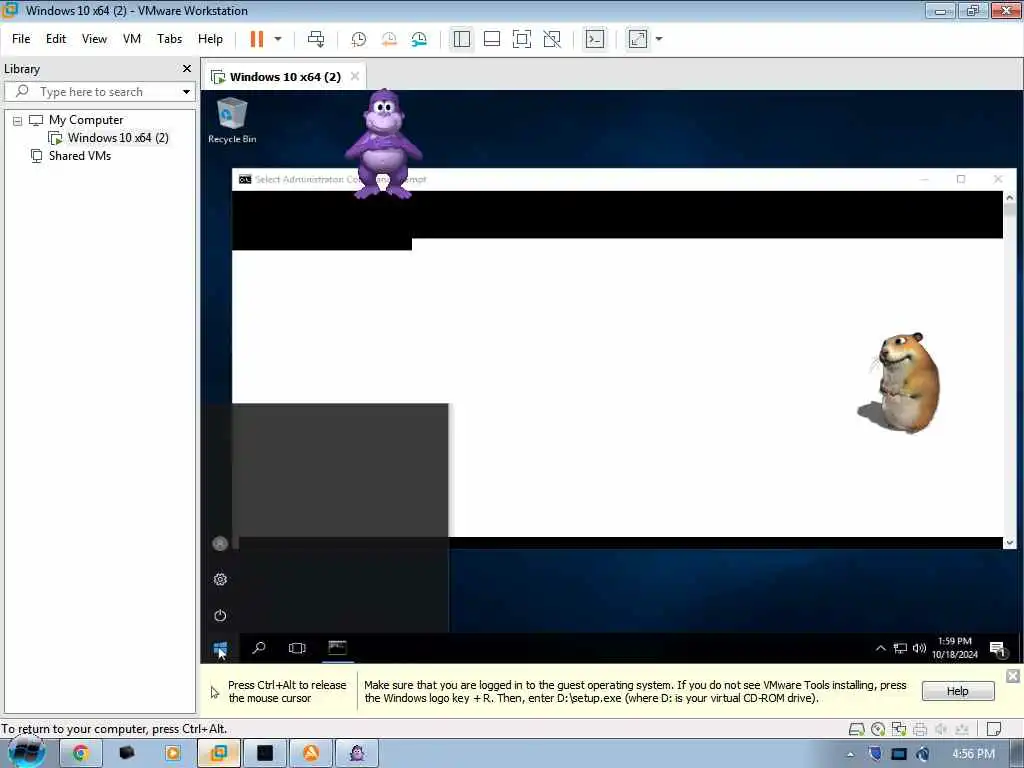1024x768 pixels.
Task: Close the Library panel
Action: click(187, 69)
